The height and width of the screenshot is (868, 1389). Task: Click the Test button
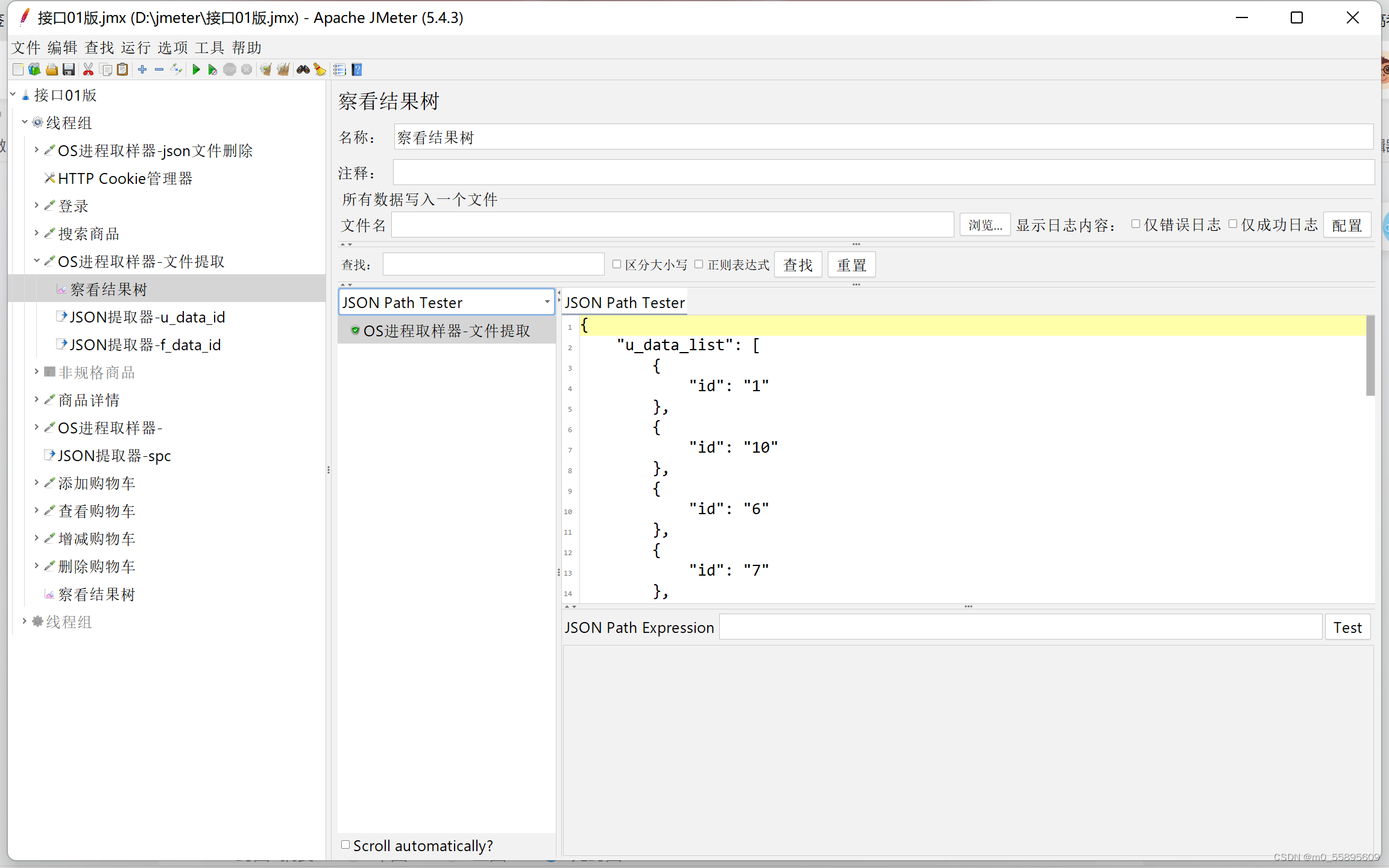tap(1347, 627)
